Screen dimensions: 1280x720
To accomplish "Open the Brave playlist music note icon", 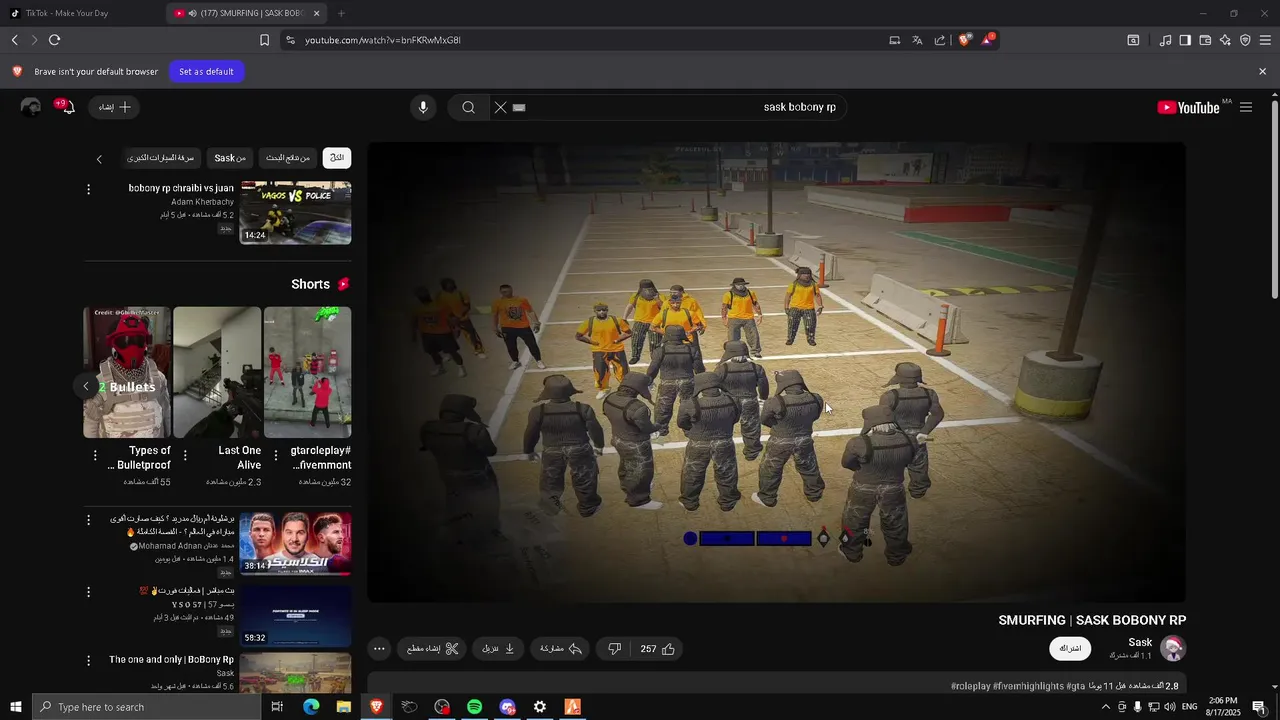I will point(1165,40).
